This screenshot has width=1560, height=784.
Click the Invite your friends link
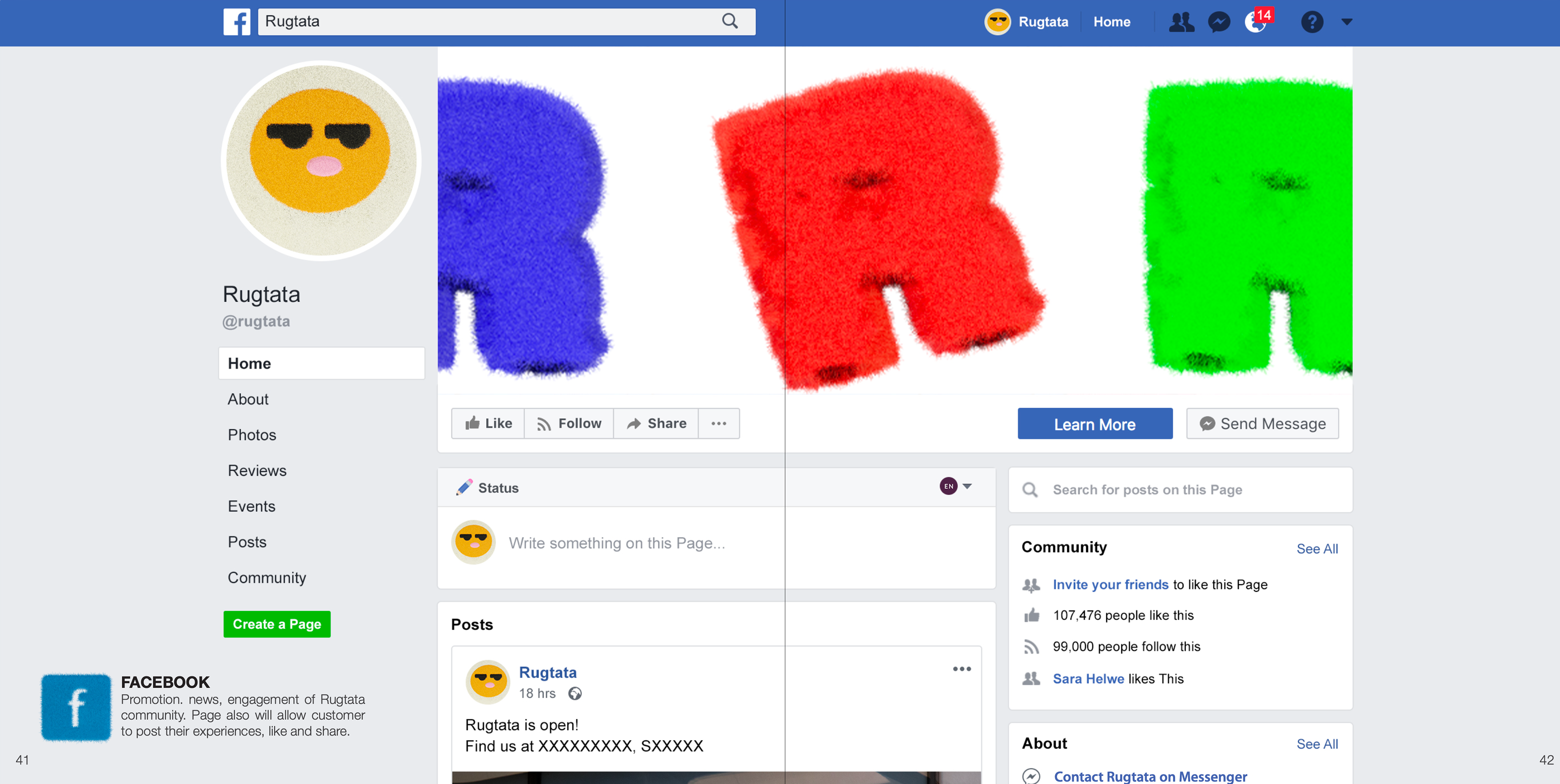pos(1111,584)
